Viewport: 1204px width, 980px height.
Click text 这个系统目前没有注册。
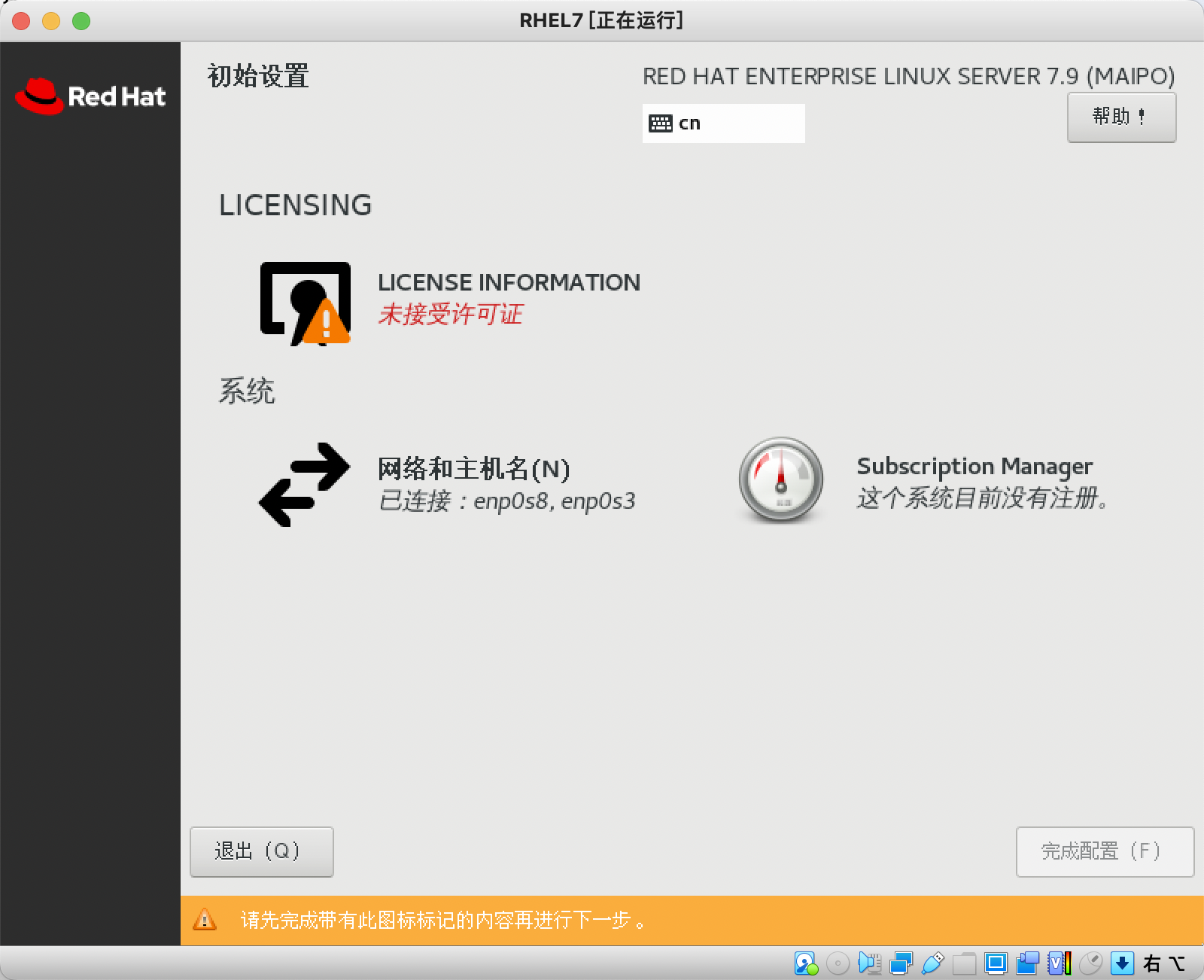pos(983,498)
